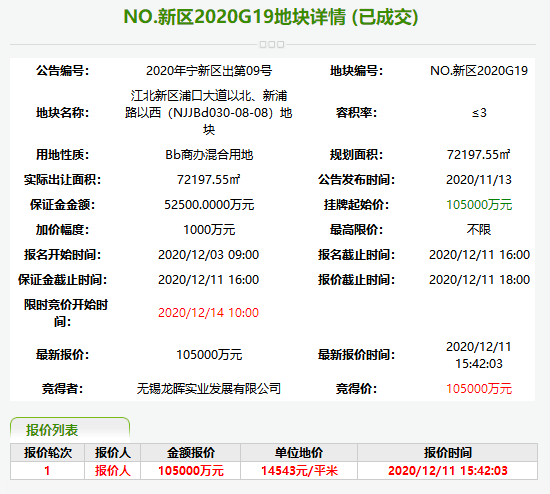The image size is (550, 494).
Task: Open the 报价列表 tab
Action: pos(70,429)
